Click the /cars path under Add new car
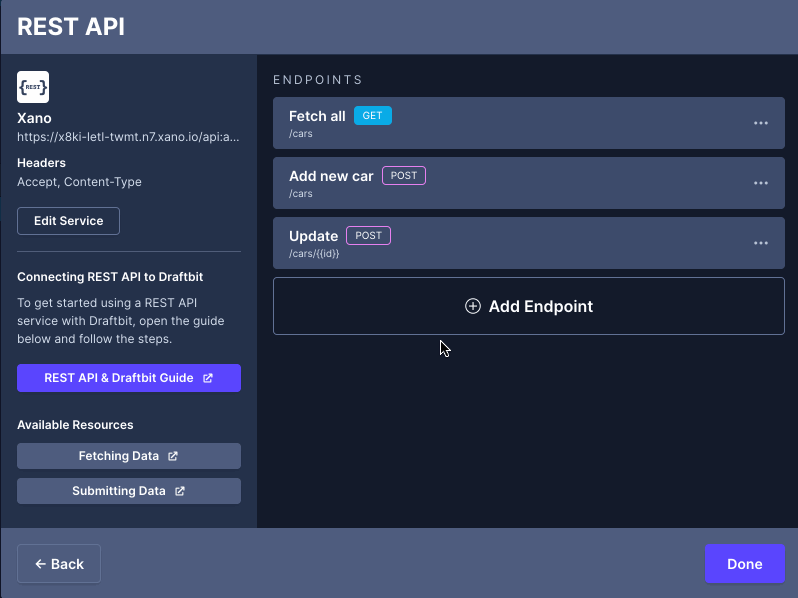Viewport: 798px width, 598px height. coord(300,194)
